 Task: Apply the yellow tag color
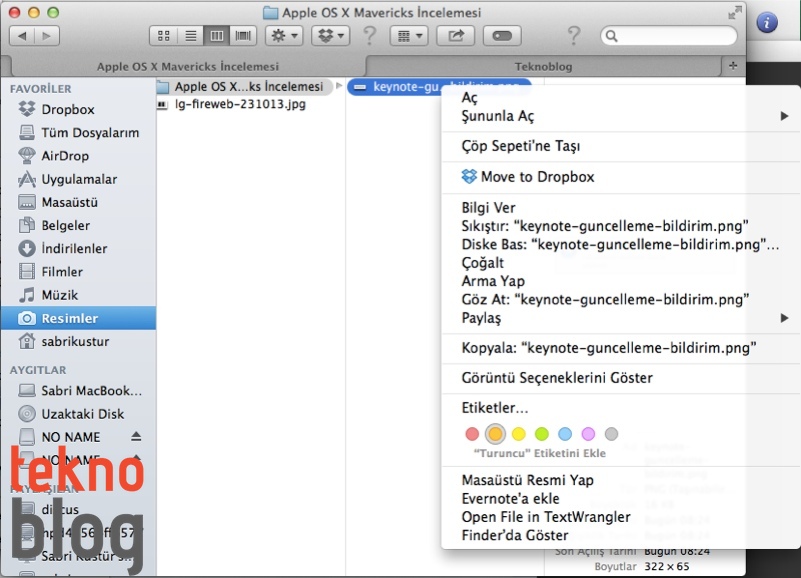519,434
